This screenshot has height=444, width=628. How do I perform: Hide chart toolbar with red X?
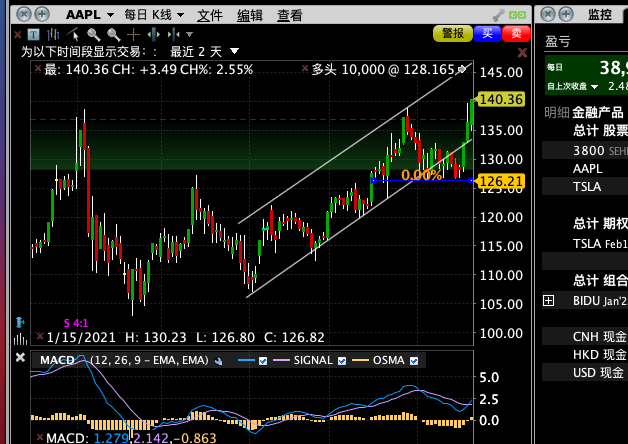pos(18,35)
